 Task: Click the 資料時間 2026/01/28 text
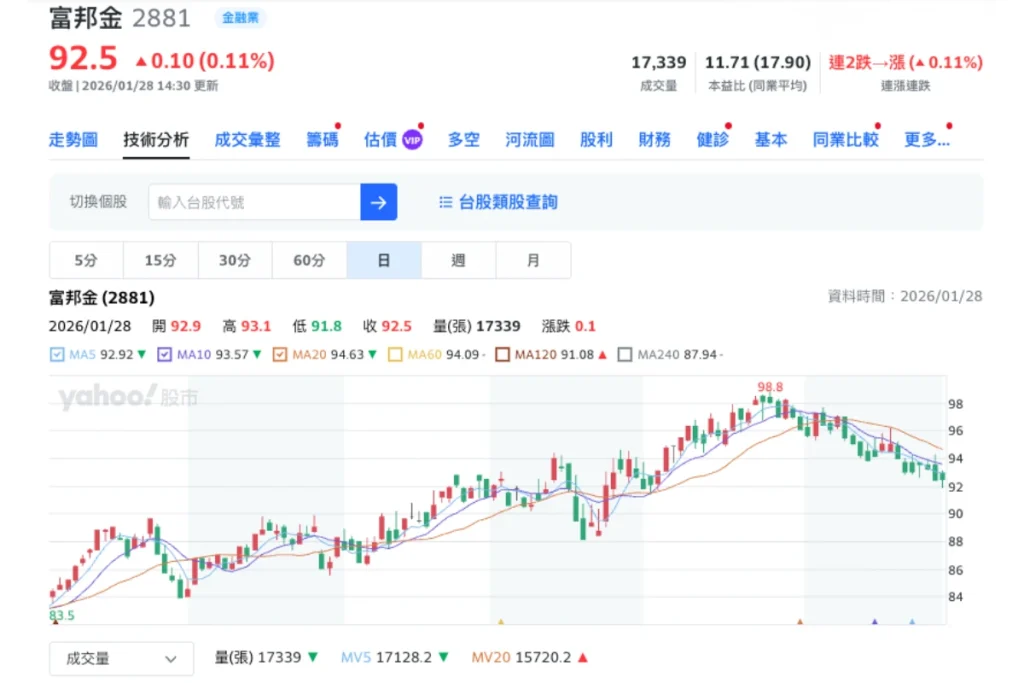905,296
